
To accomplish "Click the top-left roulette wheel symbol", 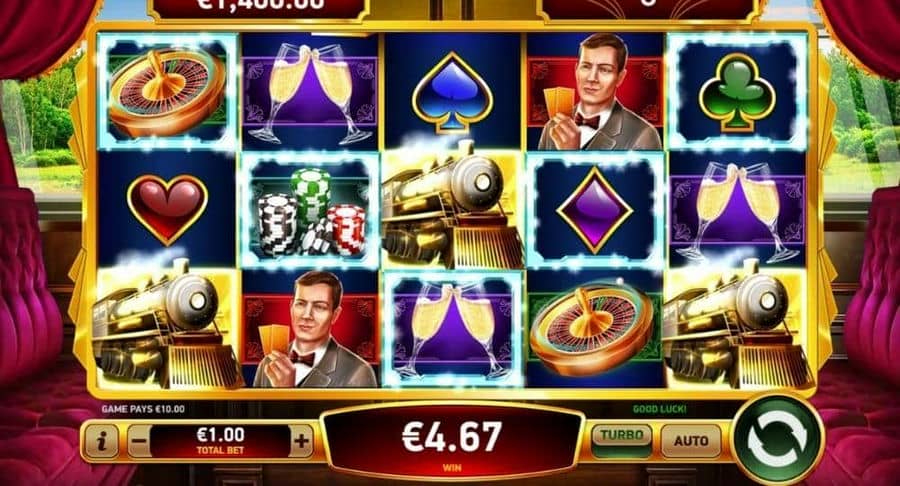I will [166, 92].
